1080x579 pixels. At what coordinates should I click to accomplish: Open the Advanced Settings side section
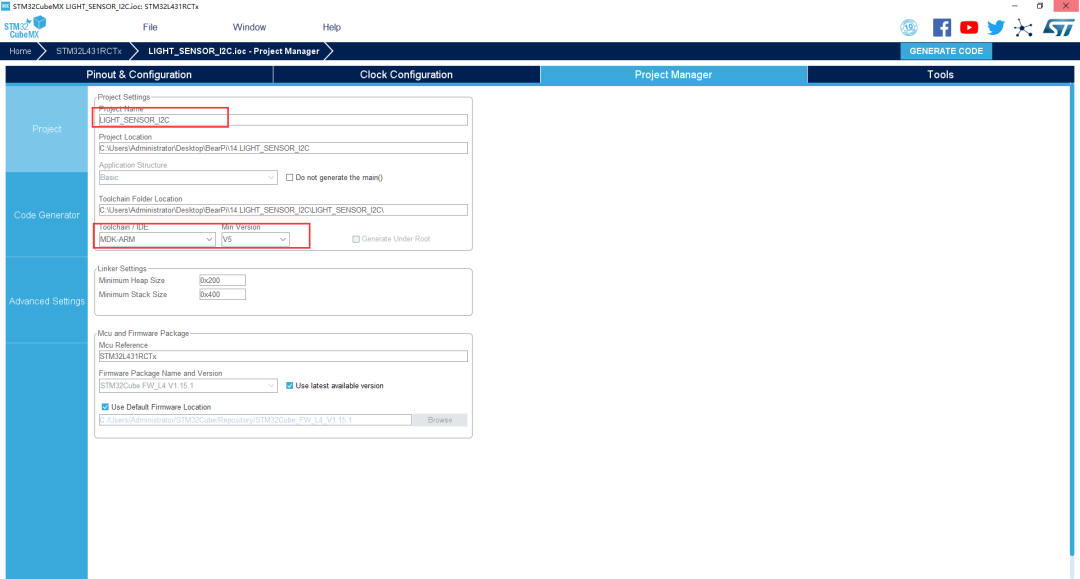47,301
